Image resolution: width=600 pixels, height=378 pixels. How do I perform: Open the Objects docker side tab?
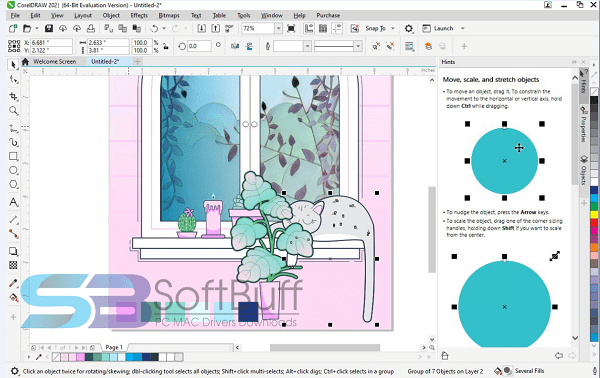click(584, 170)
